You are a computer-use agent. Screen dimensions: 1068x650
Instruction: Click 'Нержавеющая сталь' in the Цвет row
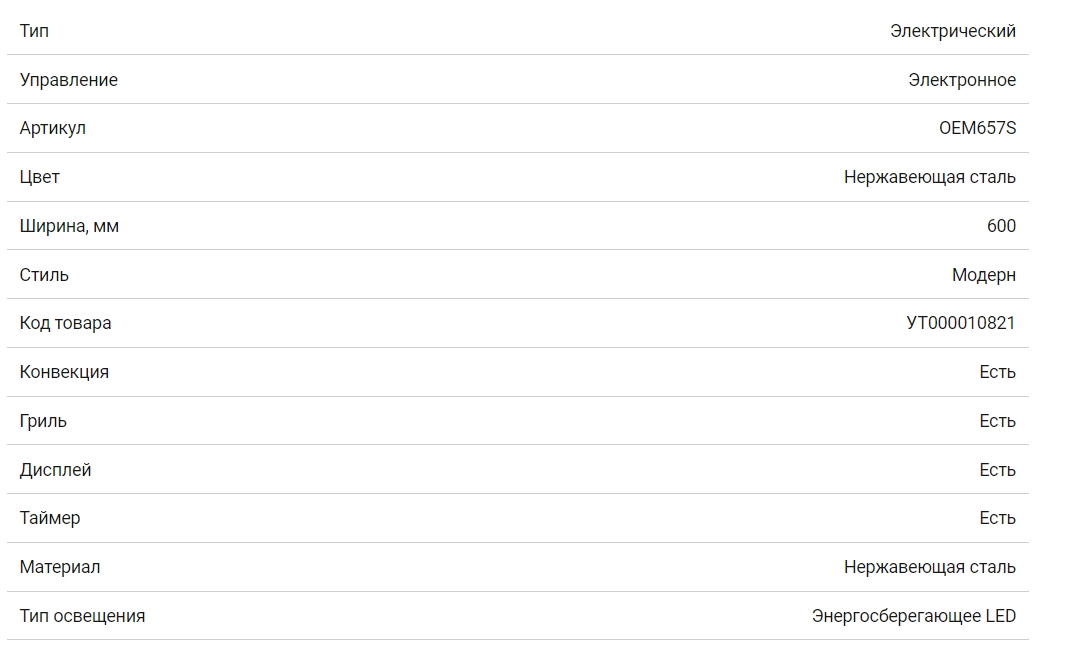(x=929, y=177)
